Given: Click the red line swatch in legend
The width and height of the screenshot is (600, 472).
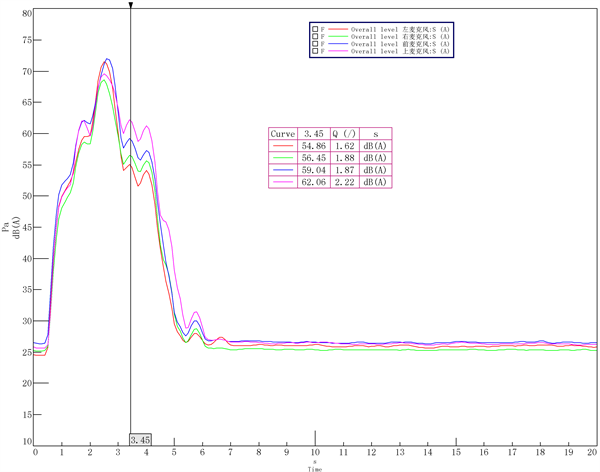Looking at the screenshot, I should pos(337,30).
